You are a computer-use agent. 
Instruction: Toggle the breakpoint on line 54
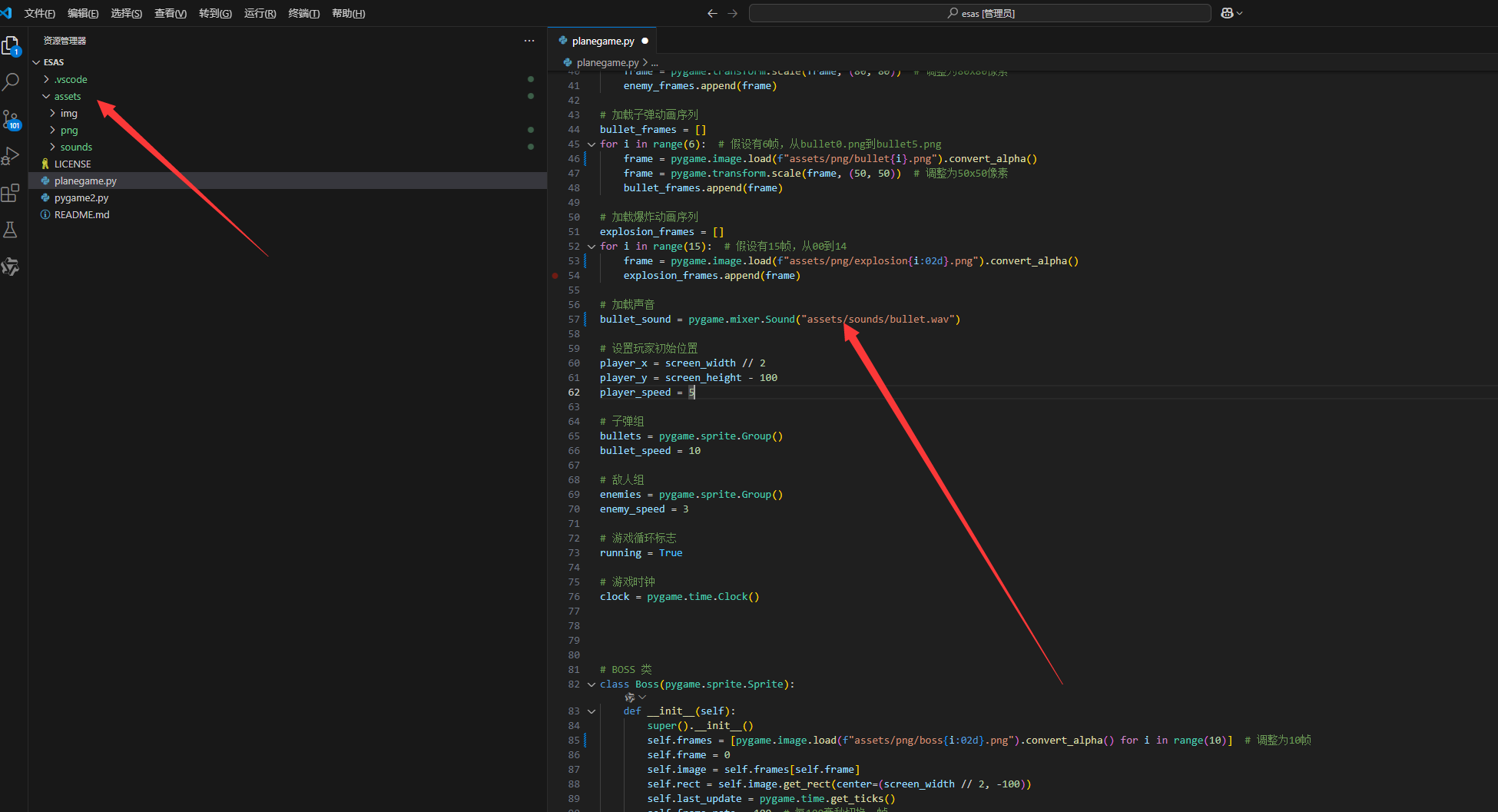555,276
